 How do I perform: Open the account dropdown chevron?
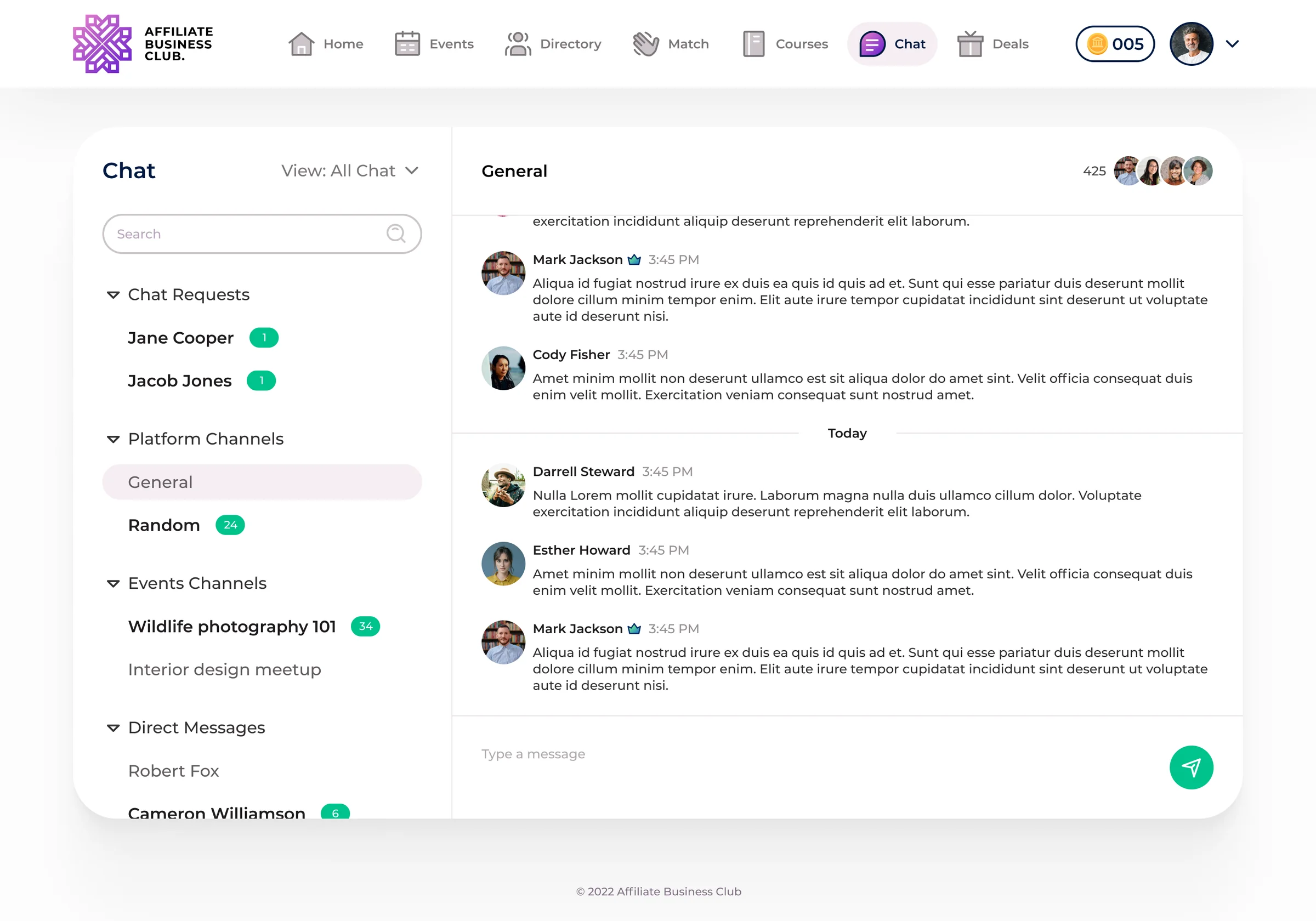coord(1232,43)
